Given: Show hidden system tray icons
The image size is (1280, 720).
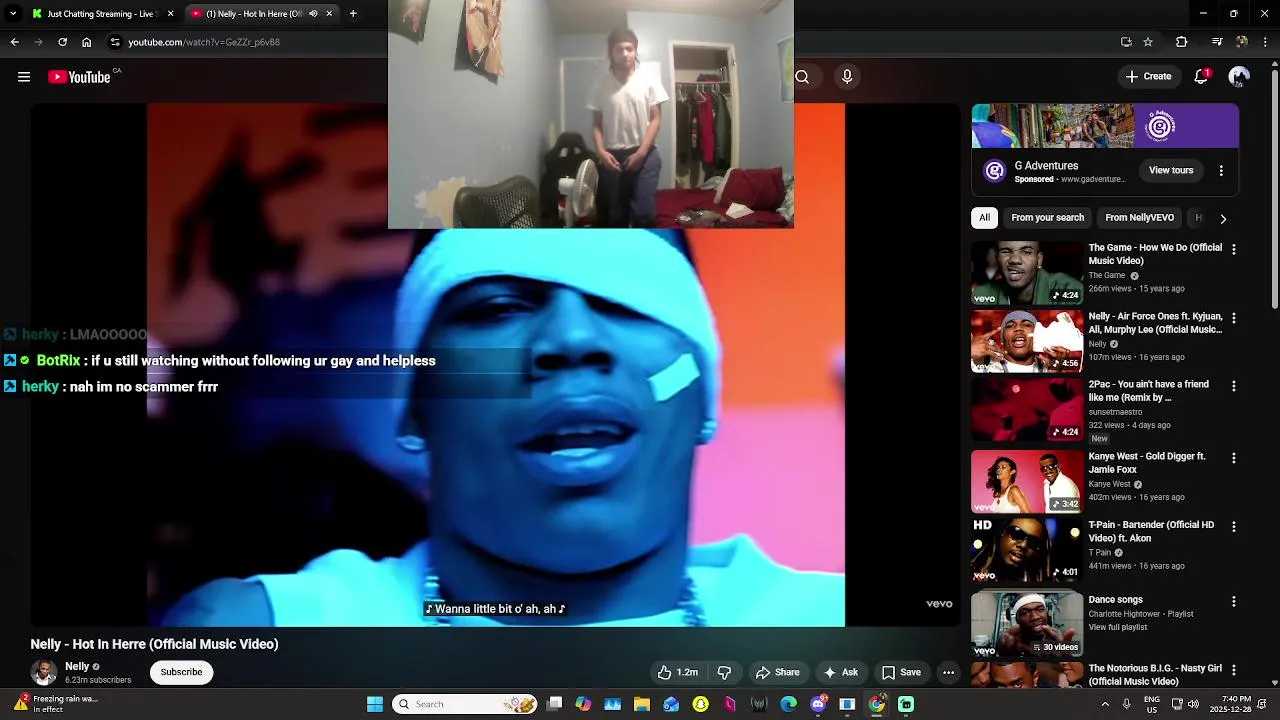Looking at the screenshot, I should point(1105,704).
